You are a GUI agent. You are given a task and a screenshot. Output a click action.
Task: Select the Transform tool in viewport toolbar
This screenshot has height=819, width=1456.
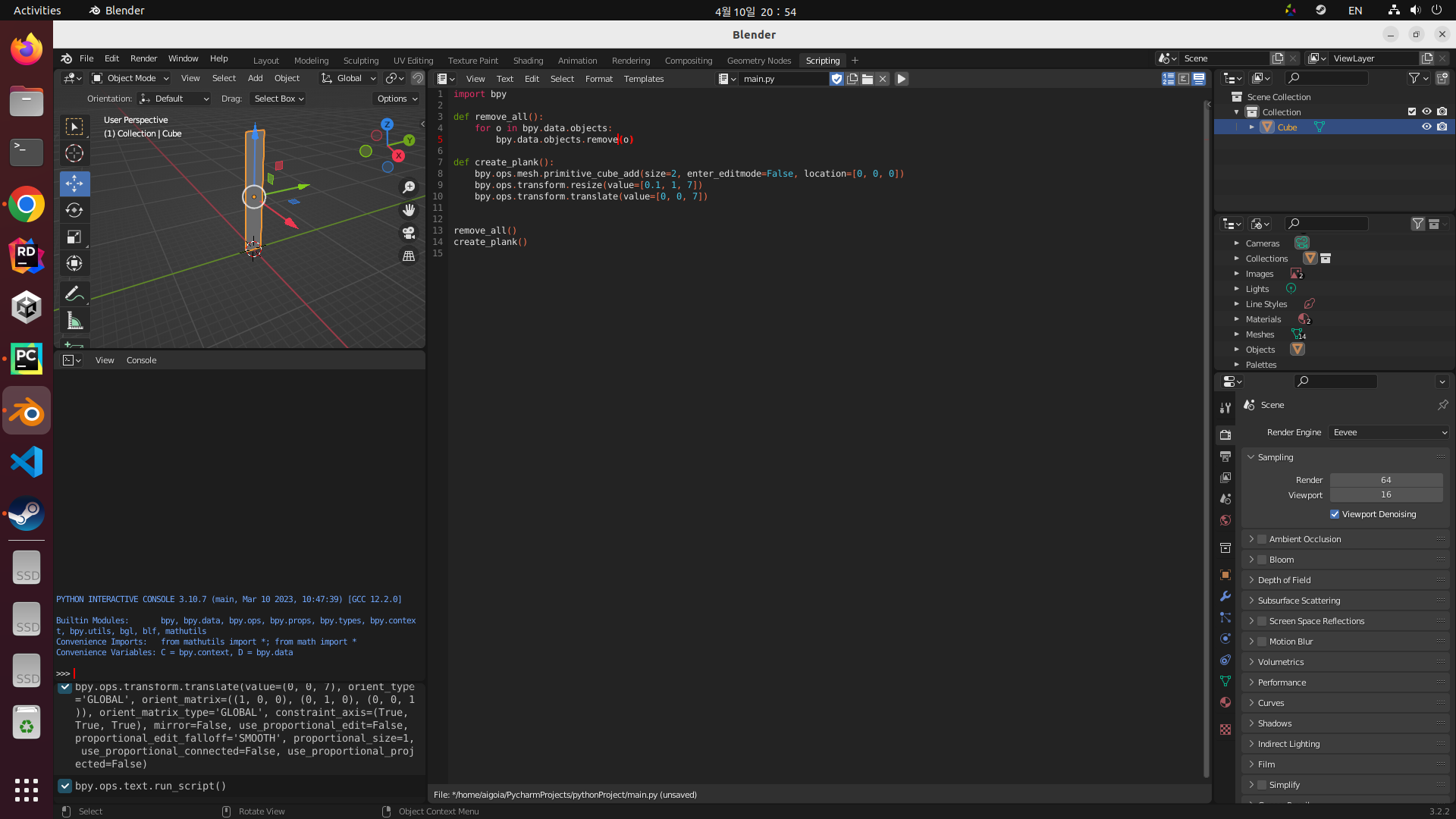point(74,263)
